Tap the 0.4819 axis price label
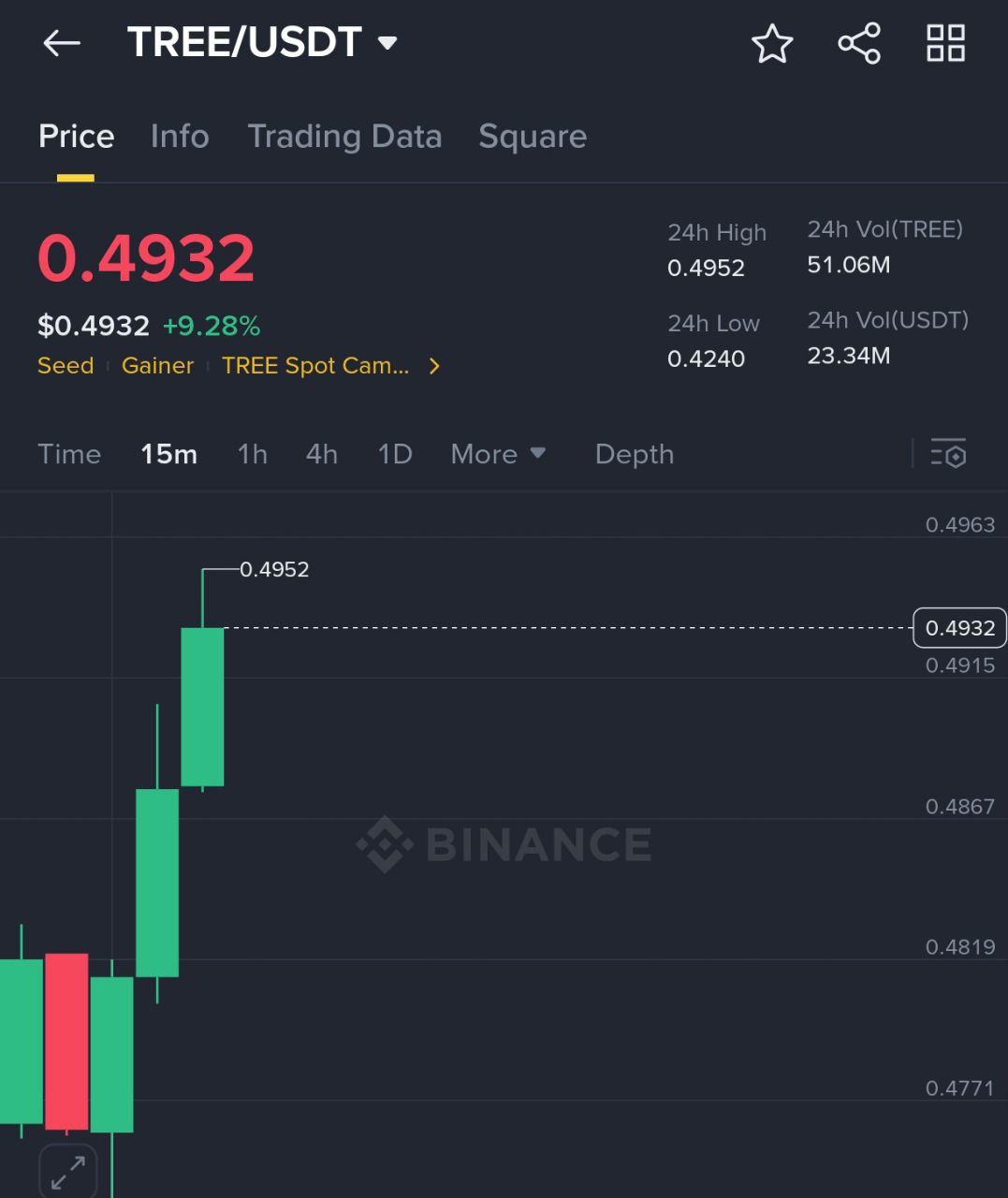The image size is (1008, 1198). click(x=960, y=947)
